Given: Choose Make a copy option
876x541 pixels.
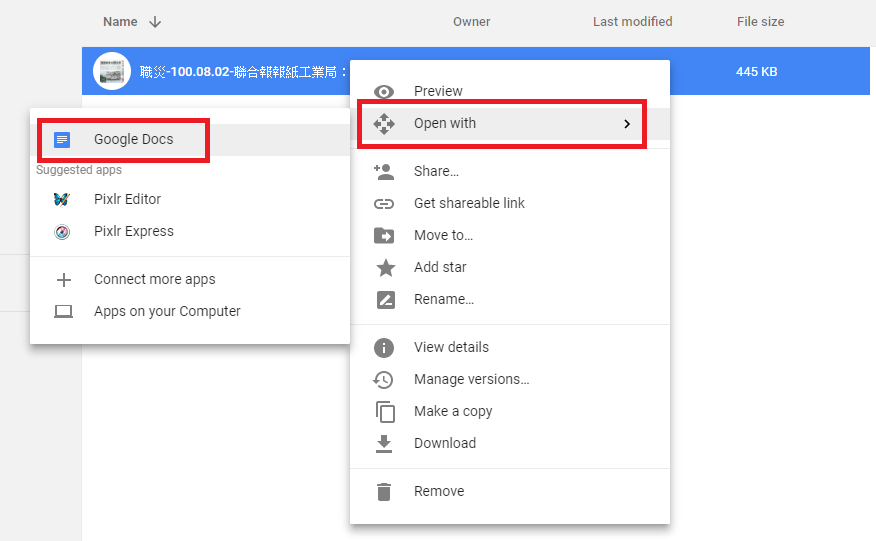Looking at the screenshot, I should [510, 411].
